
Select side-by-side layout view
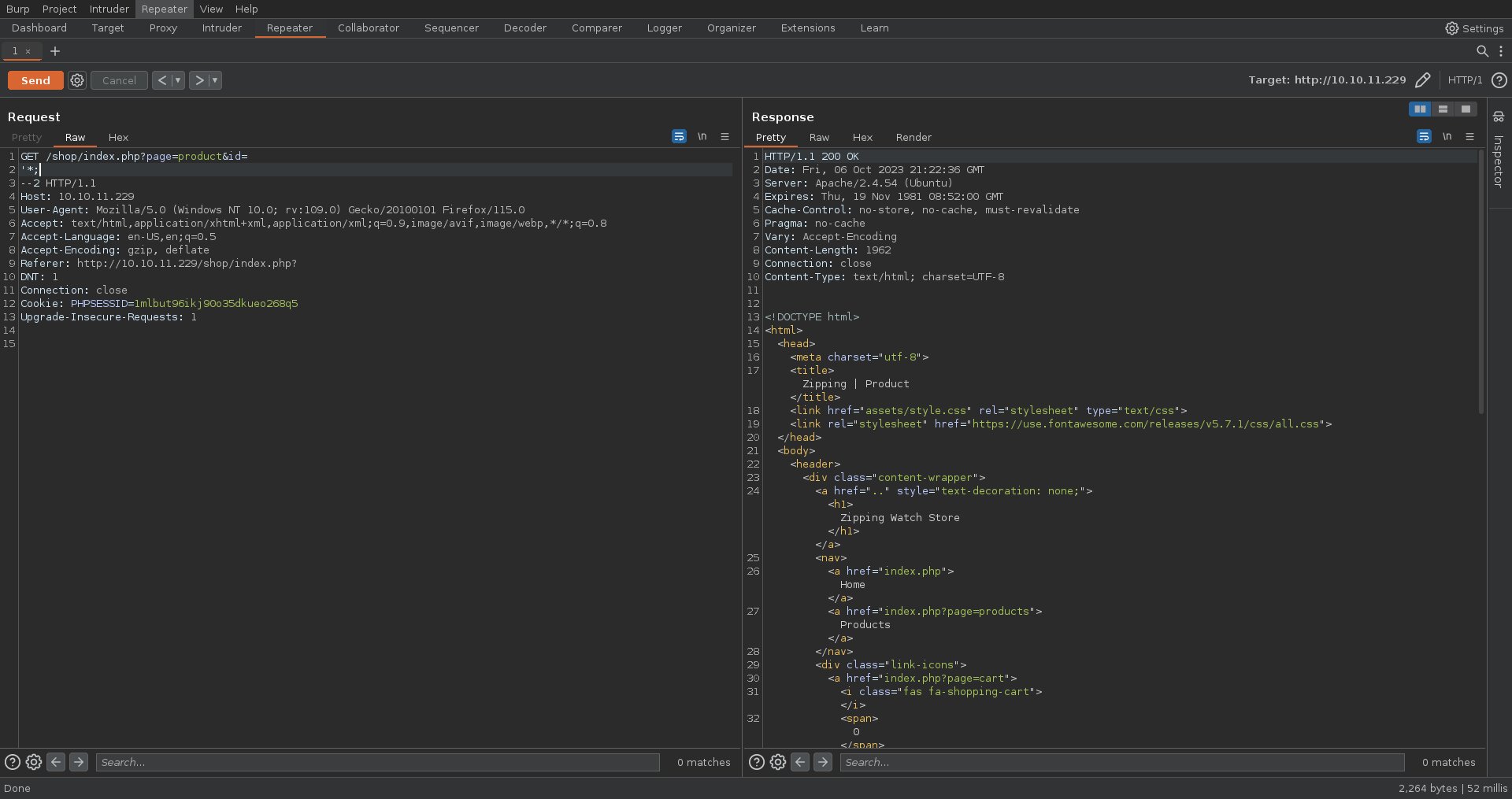point(1420,109)
